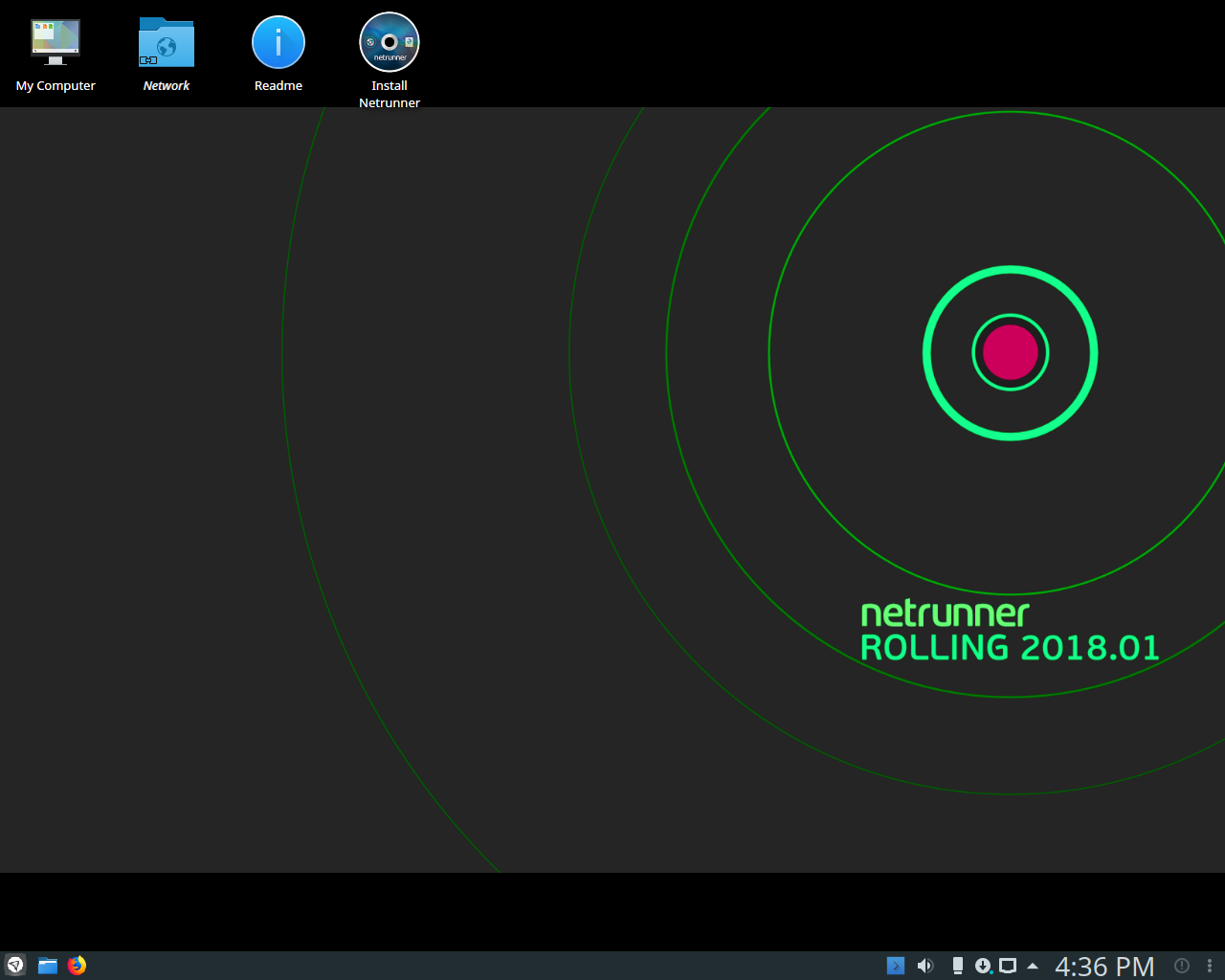Open the blue terminal arrow tray icon
This screenshot has width=1225, height=980.
coord(896,966)
